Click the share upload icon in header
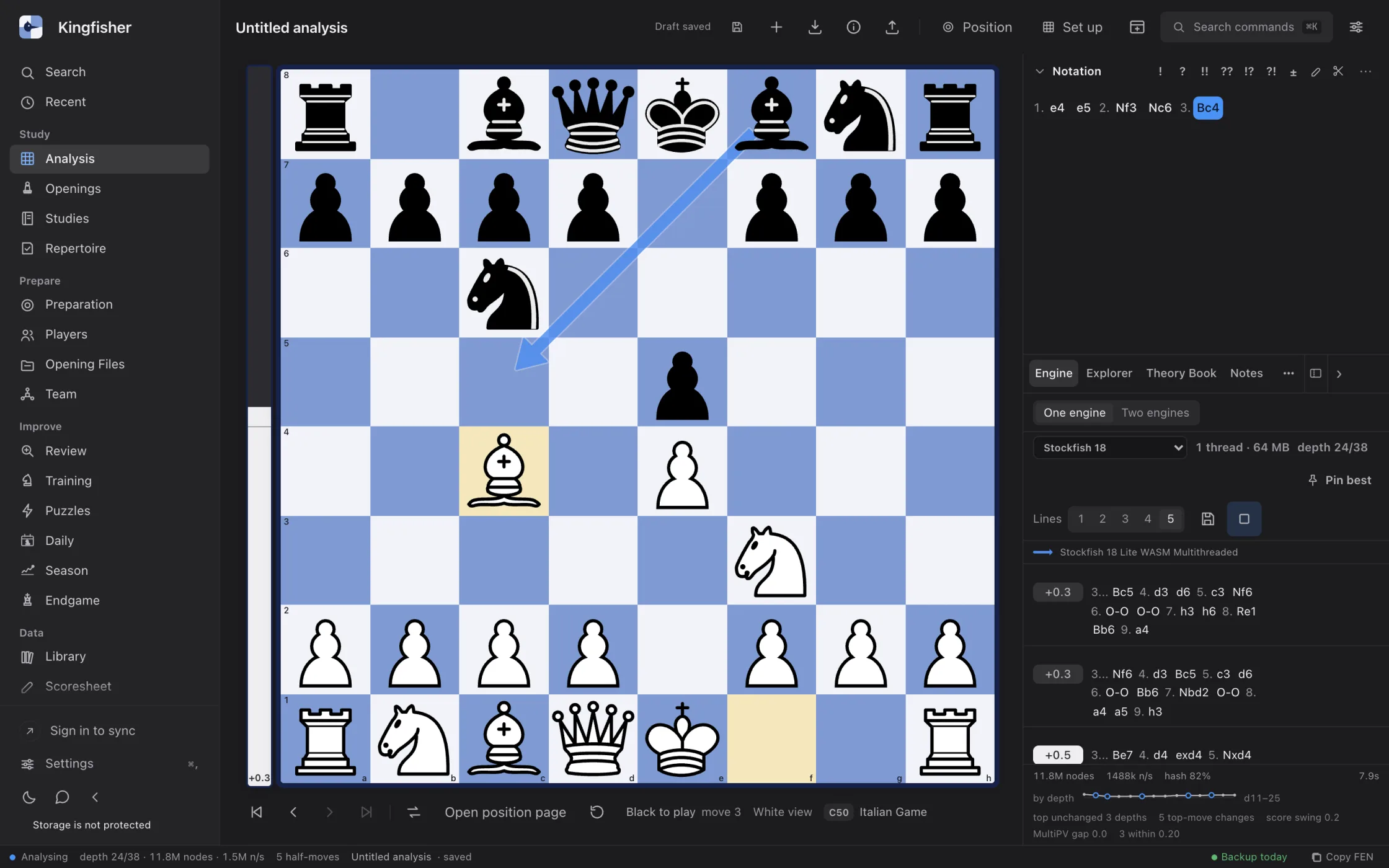The image size is (1389, 868). pos(892,27)
